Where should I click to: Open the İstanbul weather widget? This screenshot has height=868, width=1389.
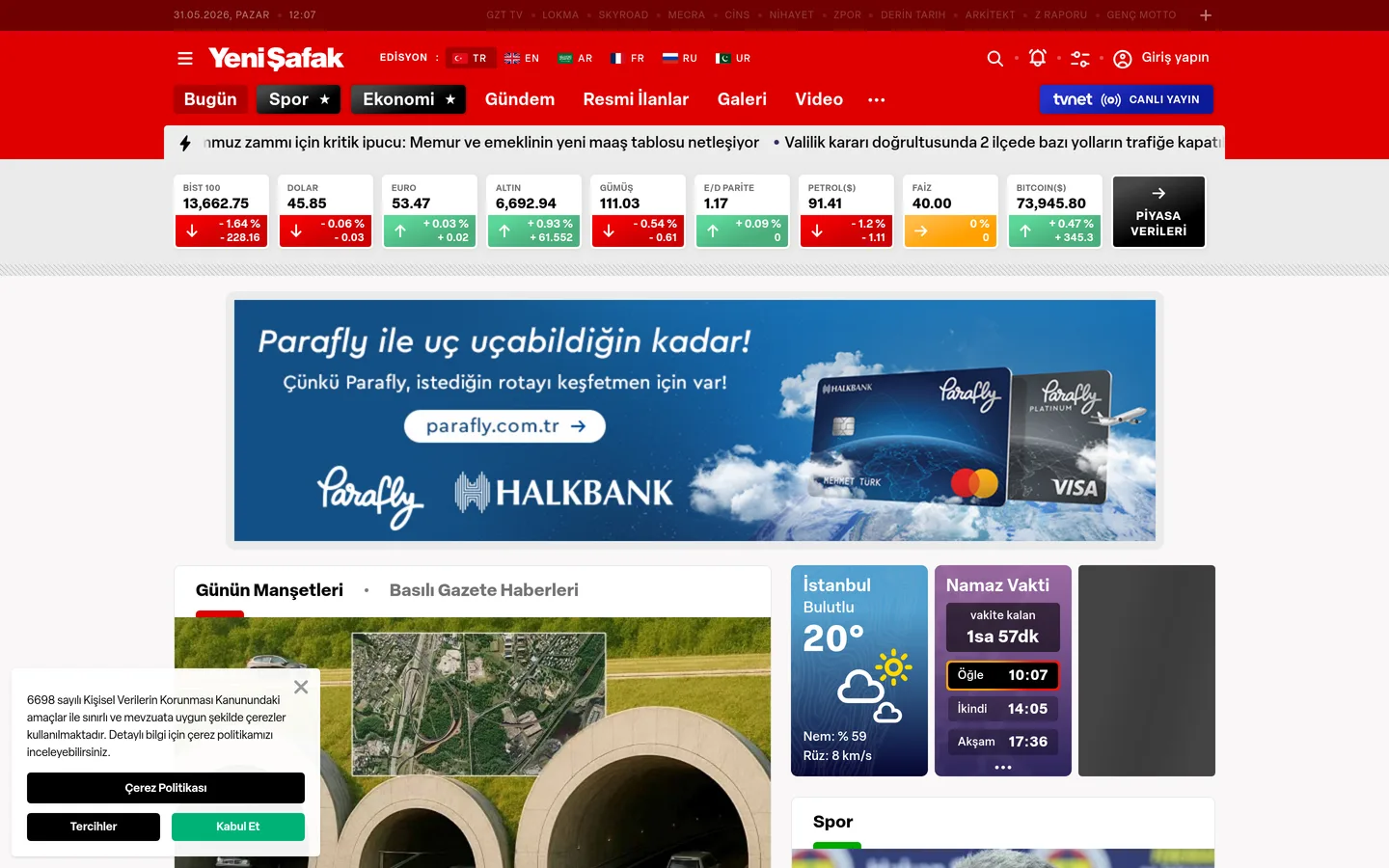point(859,670)
